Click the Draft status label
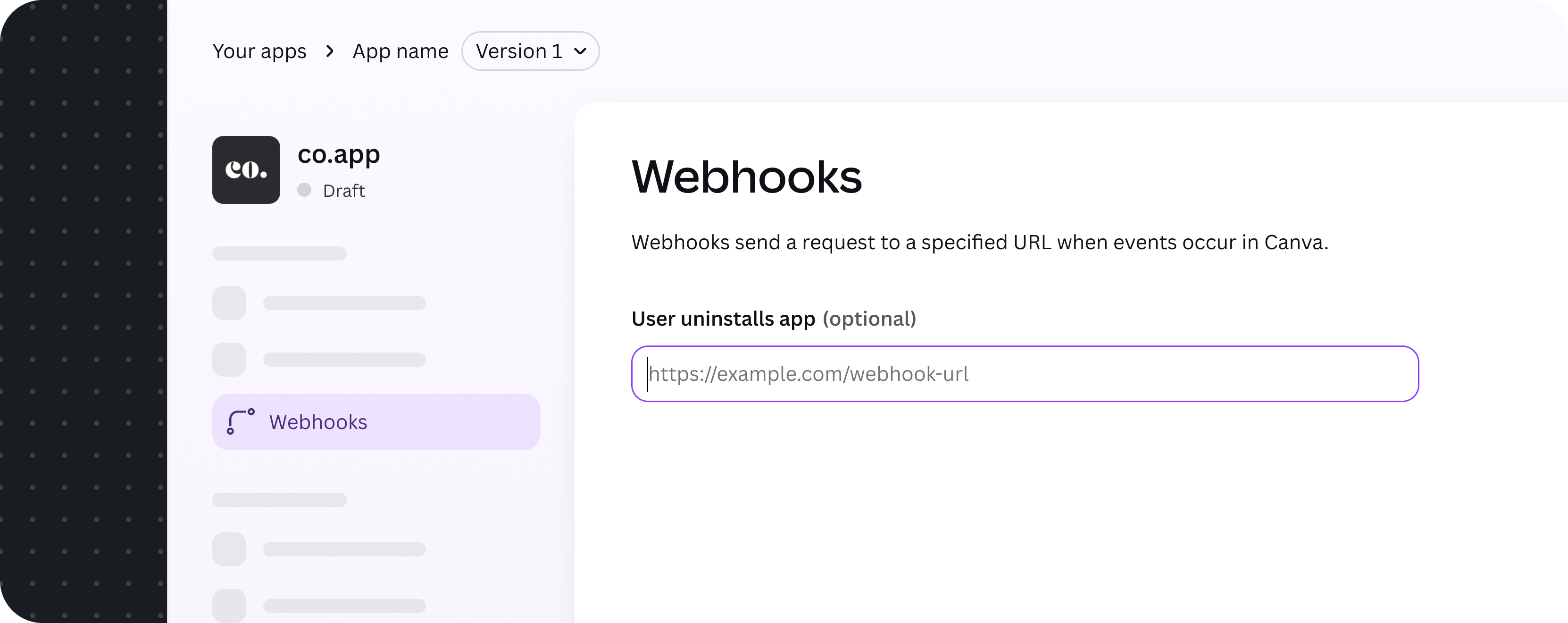1568x623 pixels. (x=344, y=191)
